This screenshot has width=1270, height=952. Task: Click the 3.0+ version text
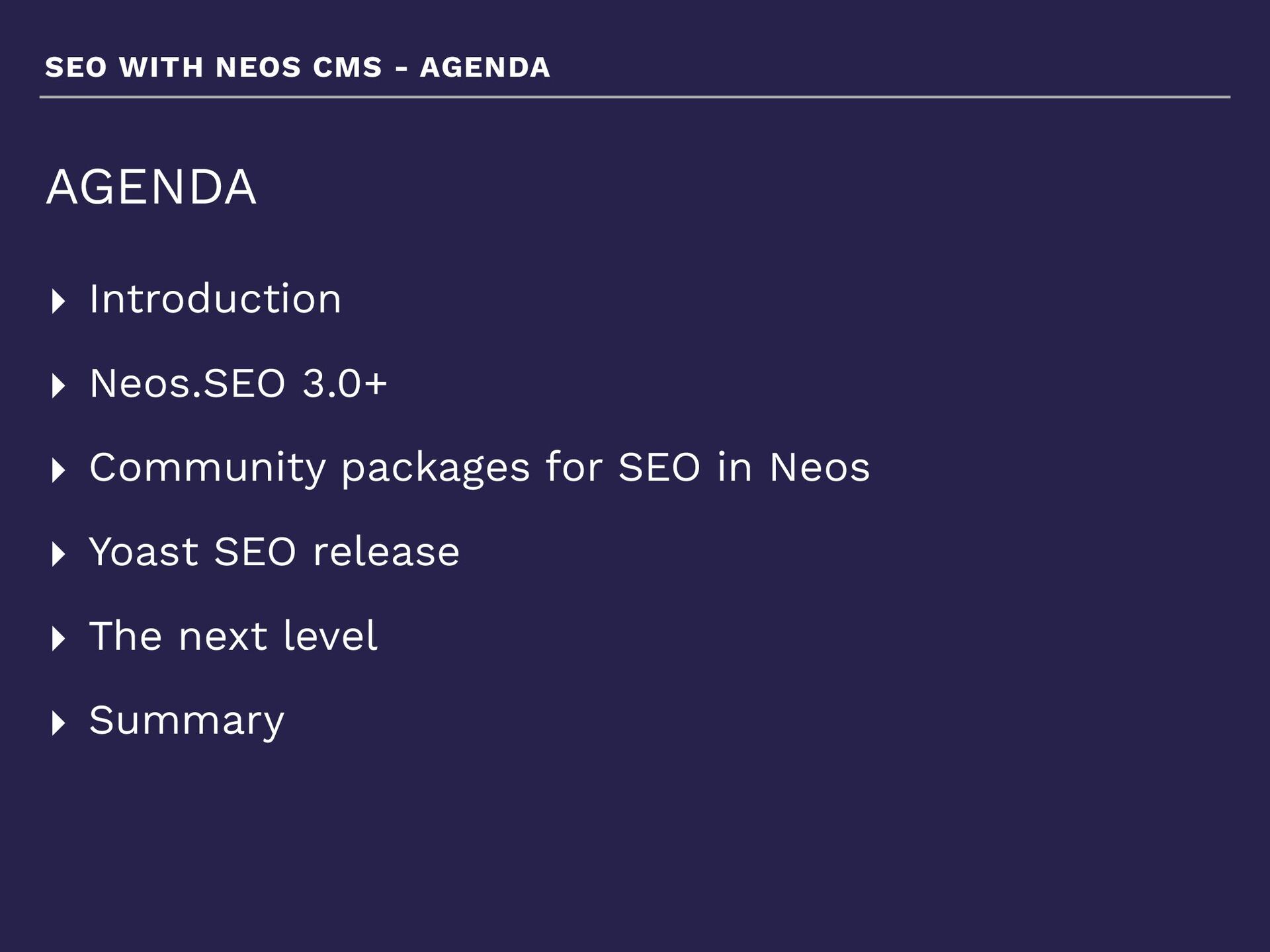point(345,383)
